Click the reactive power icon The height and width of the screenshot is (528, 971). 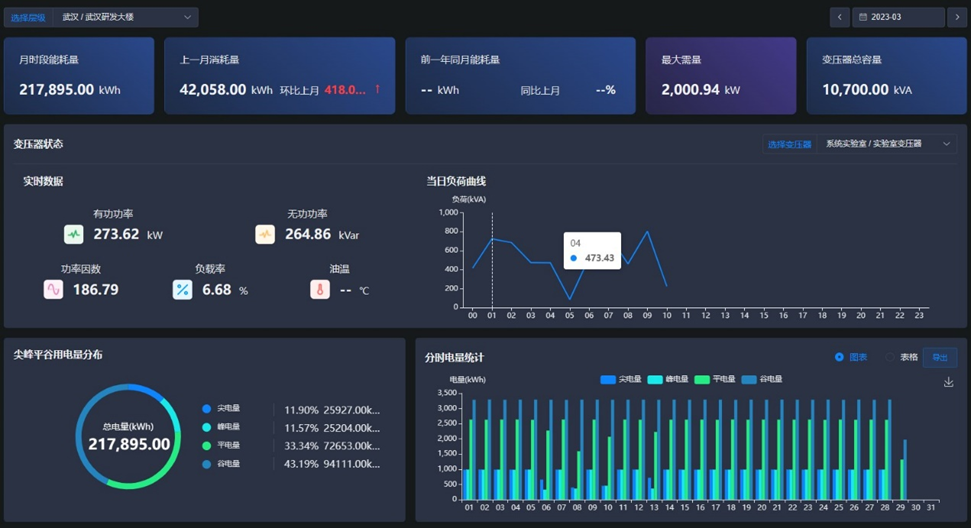tap(265, 235)
